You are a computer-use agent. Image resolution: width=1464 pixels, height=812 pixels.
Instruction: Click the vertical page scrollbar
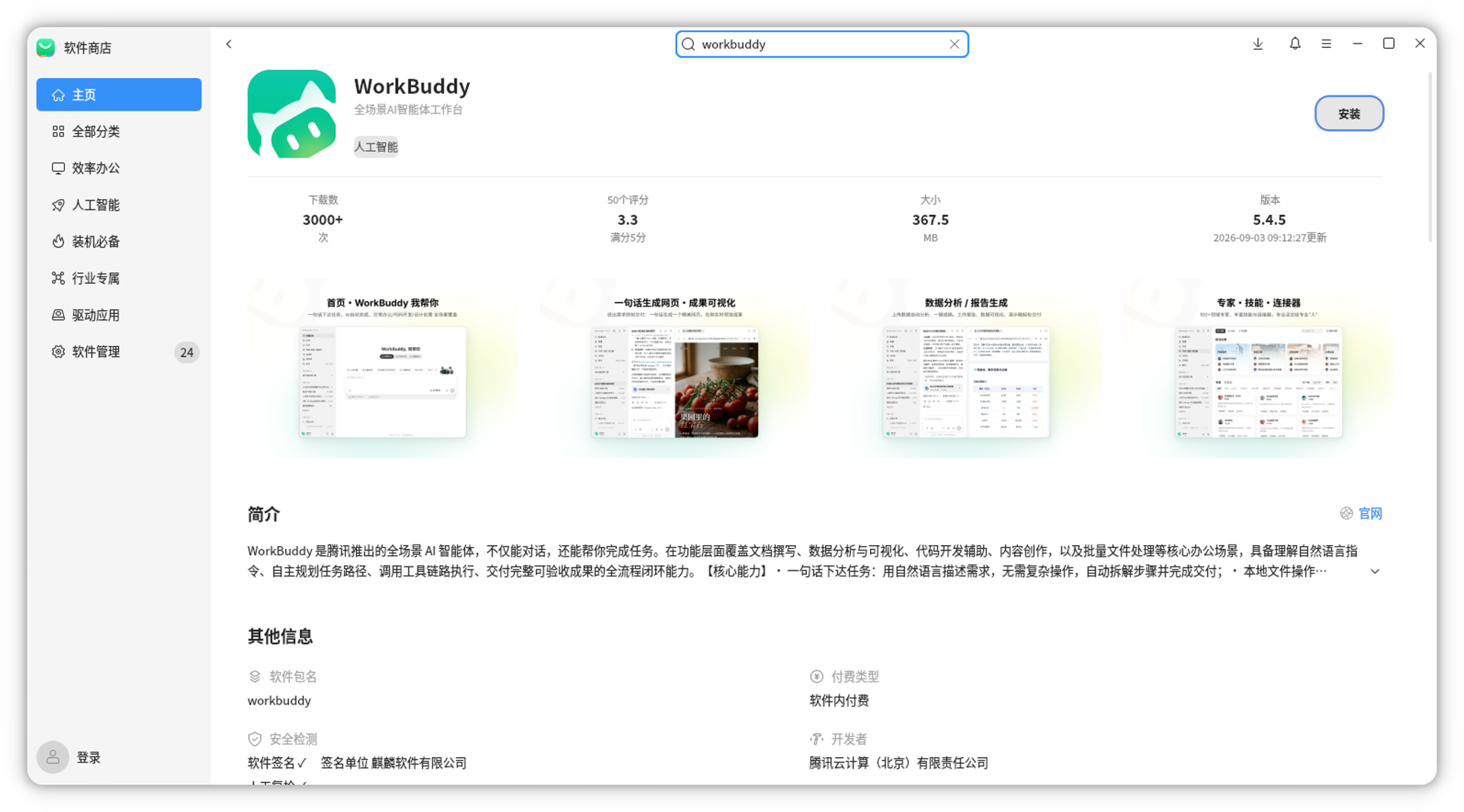tap(1431, 156)
